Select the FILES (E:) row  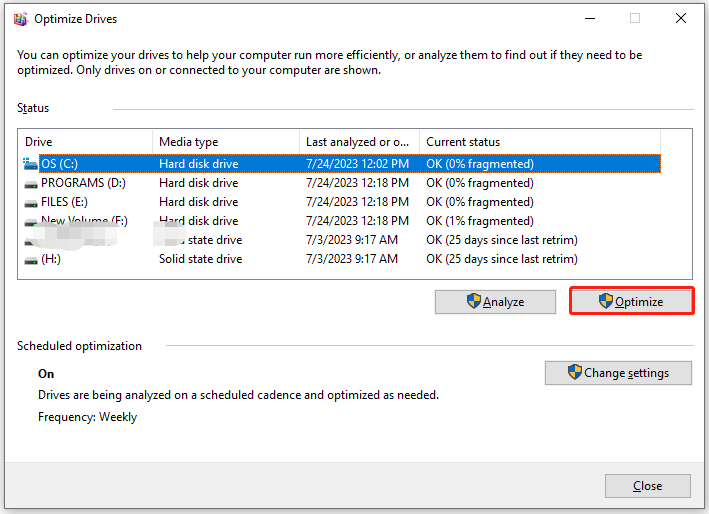coord(342,202)
